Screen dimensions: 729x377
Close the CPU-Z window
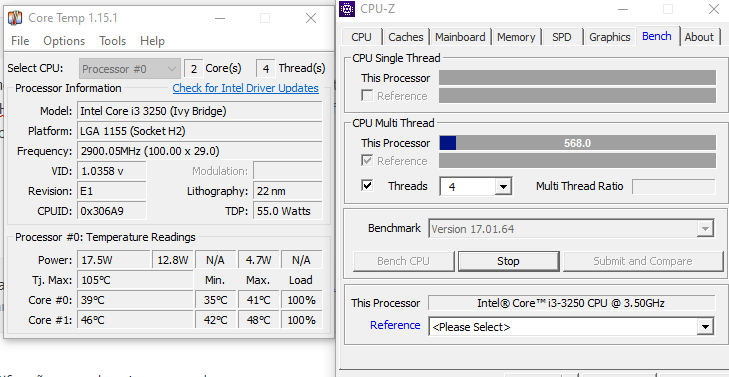pyautogui.click(x=714, y=9)
